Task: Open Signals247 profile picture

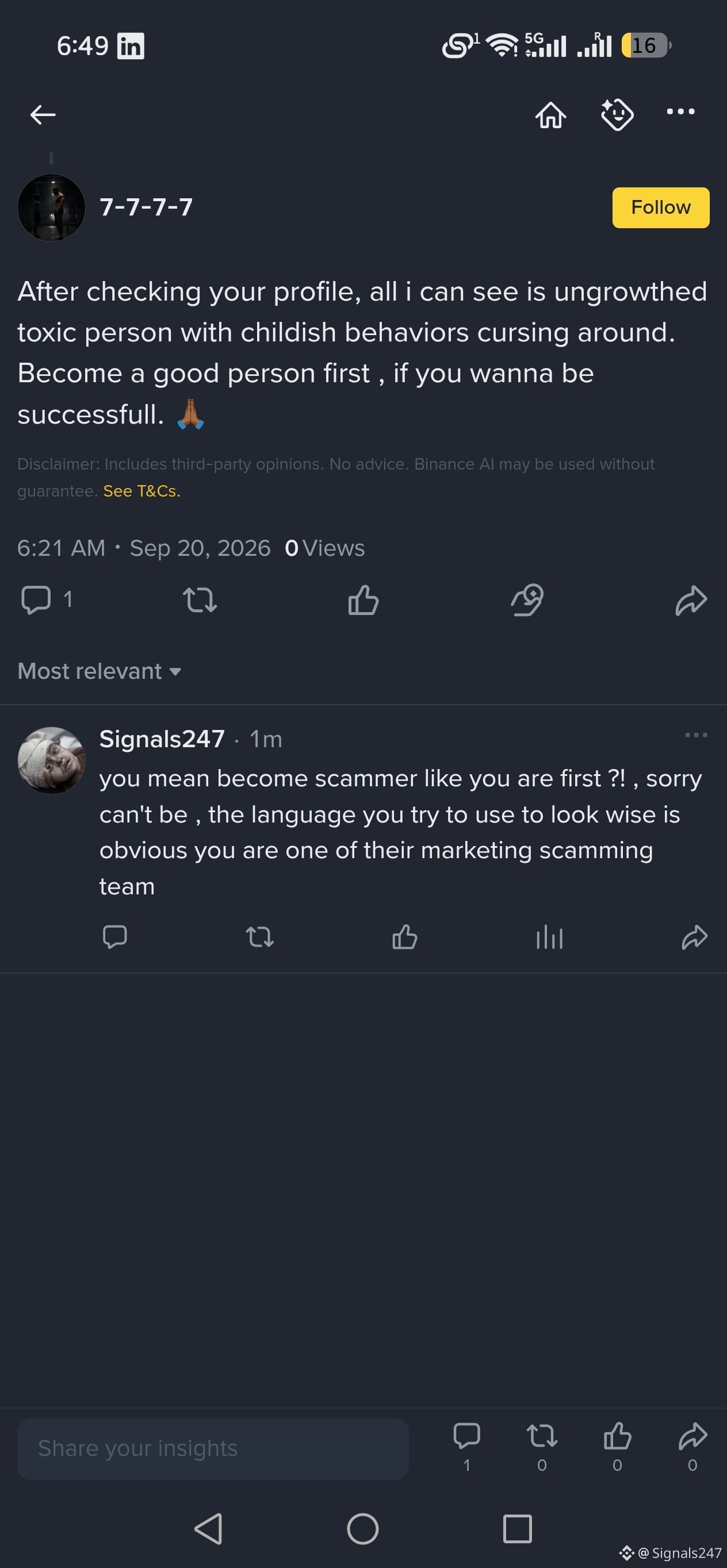Action: click(x=51, y=760)
